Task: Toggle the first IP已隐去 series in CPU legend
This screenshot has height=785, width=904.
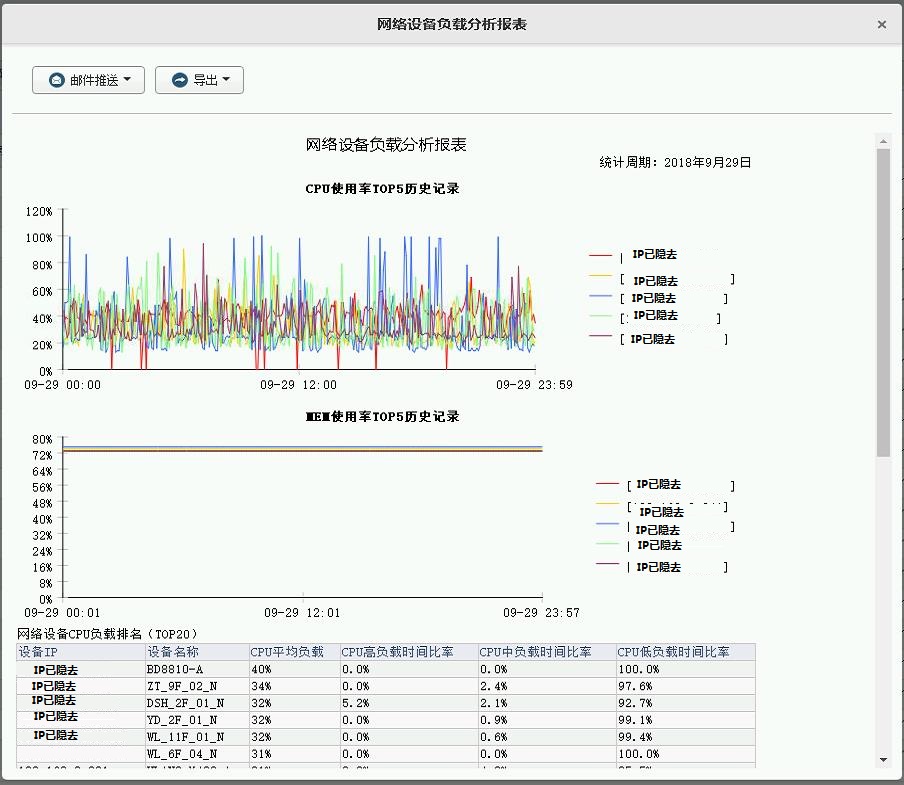Action: pyautogui.click(x=655, y=254)
